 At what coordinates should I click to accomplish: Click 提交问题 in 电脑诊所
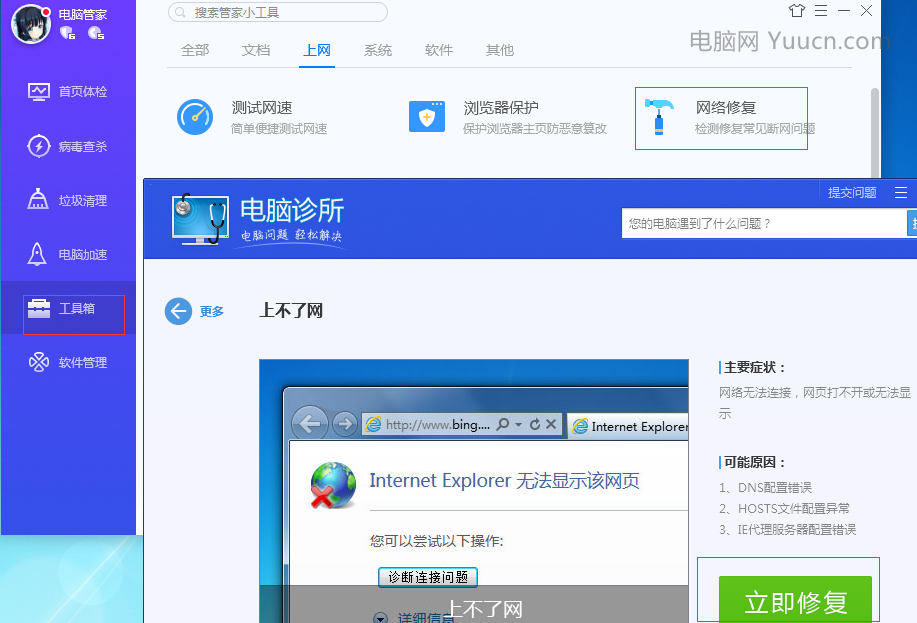coord(852,192)
